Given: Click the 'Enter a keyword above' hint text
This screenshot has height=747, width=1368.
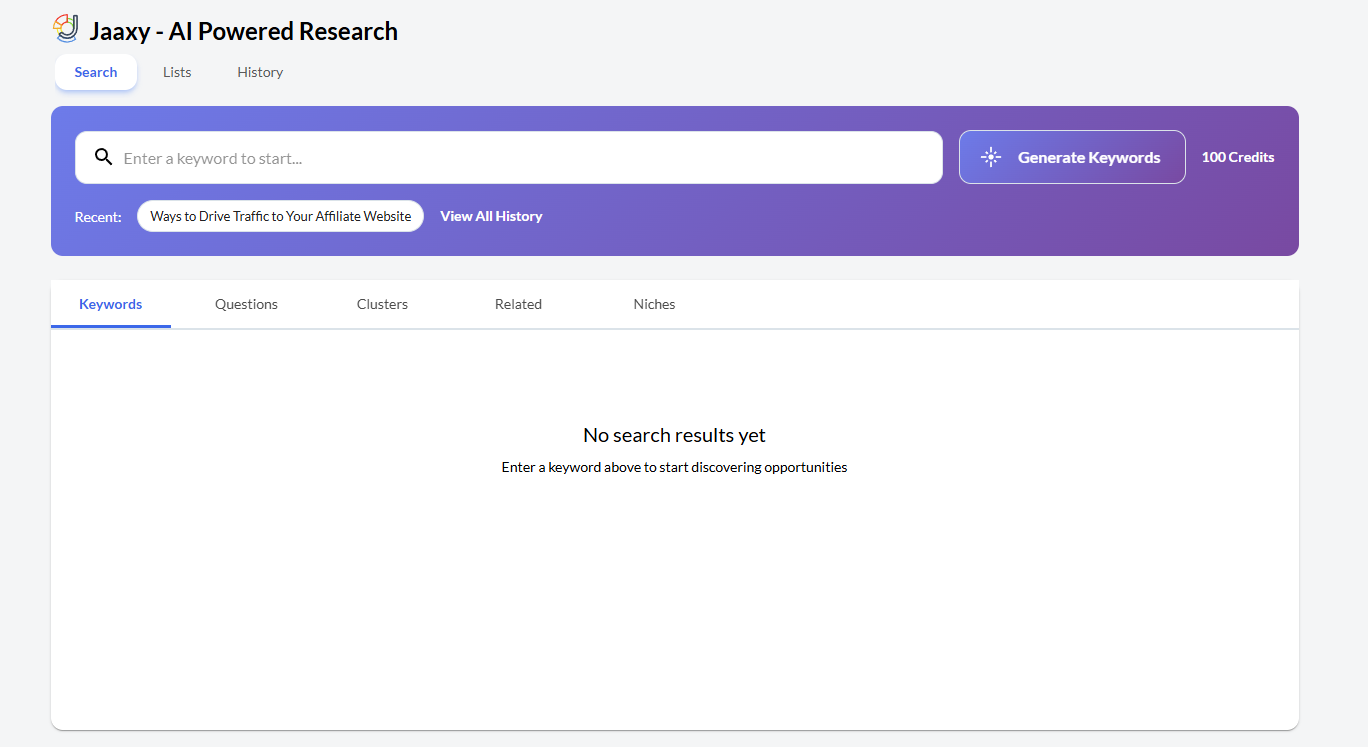Looking at the screenshot, I should [x=674, y=467].
